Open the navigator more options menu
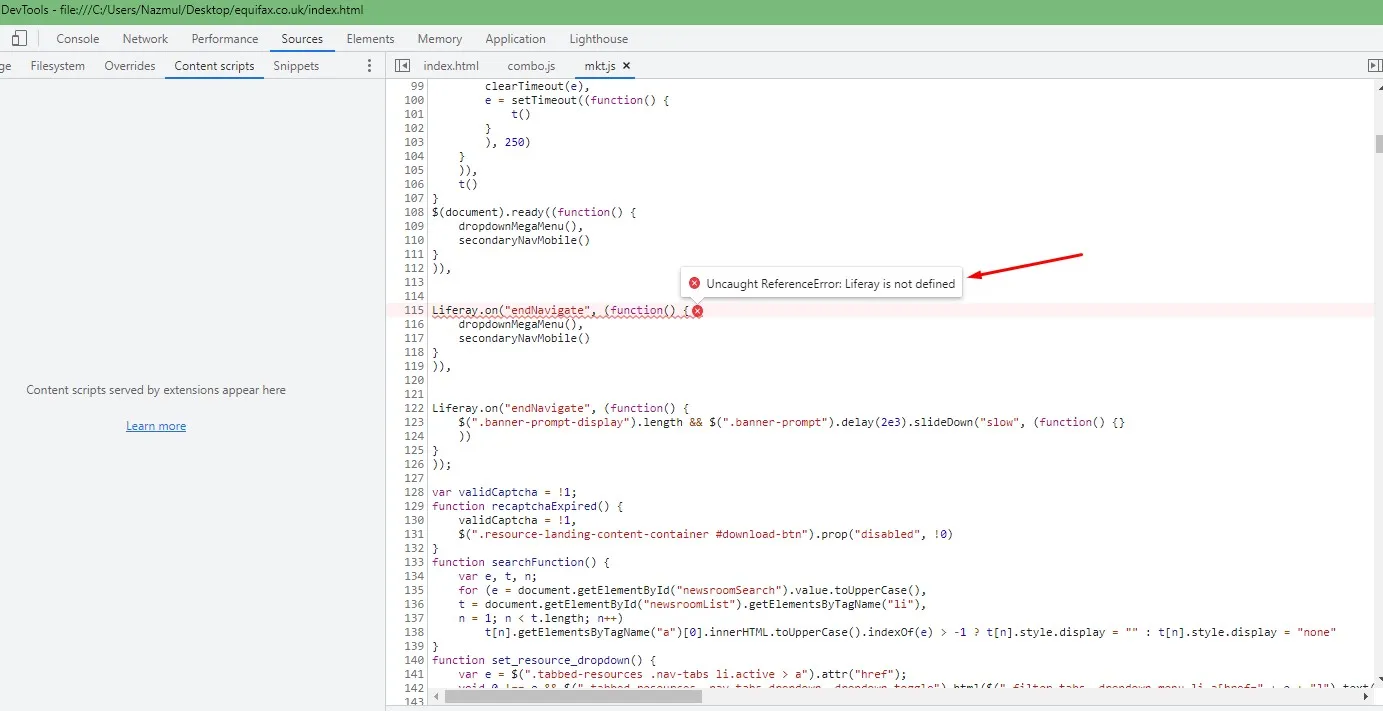The image size is (1383, 711). tap(369, 66)
